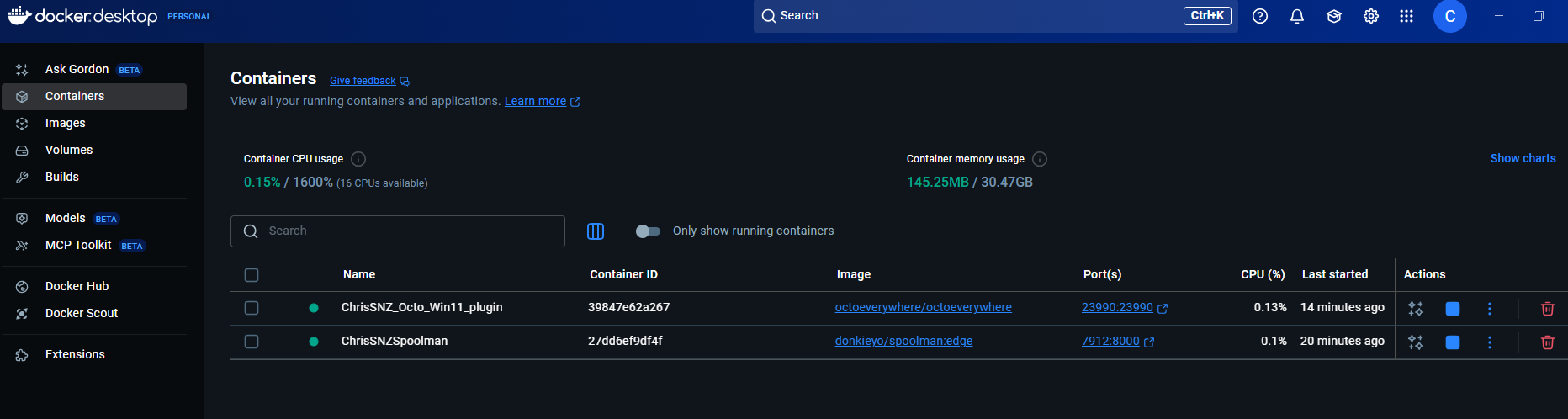The height and width of the screenshot is (419, 1568).
Task: Go to Images in the sidebar
Action: point(66,123)
